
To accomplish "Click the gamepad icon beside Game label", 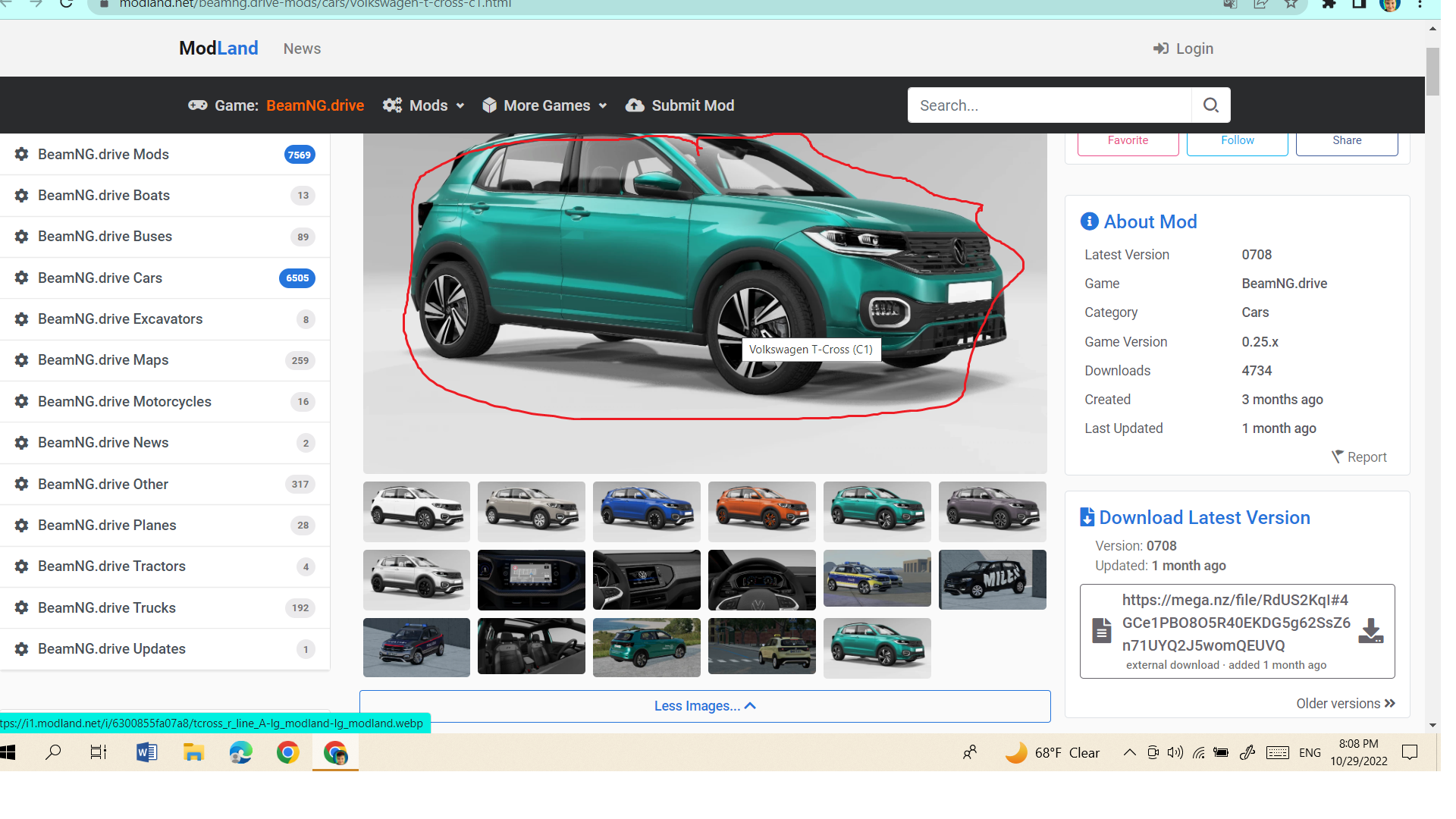I will [198, 105].
